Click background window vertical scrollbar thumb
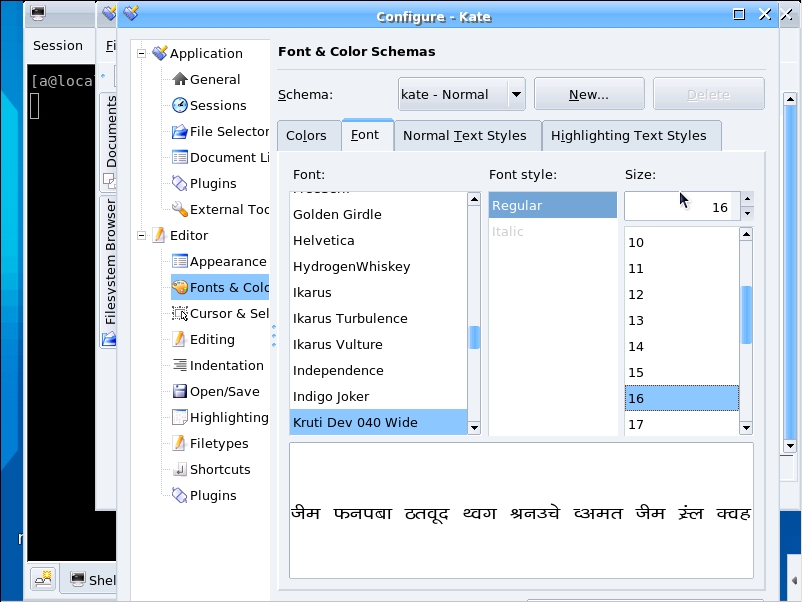This screenshot has height=602, width=802. click(790, 271)
